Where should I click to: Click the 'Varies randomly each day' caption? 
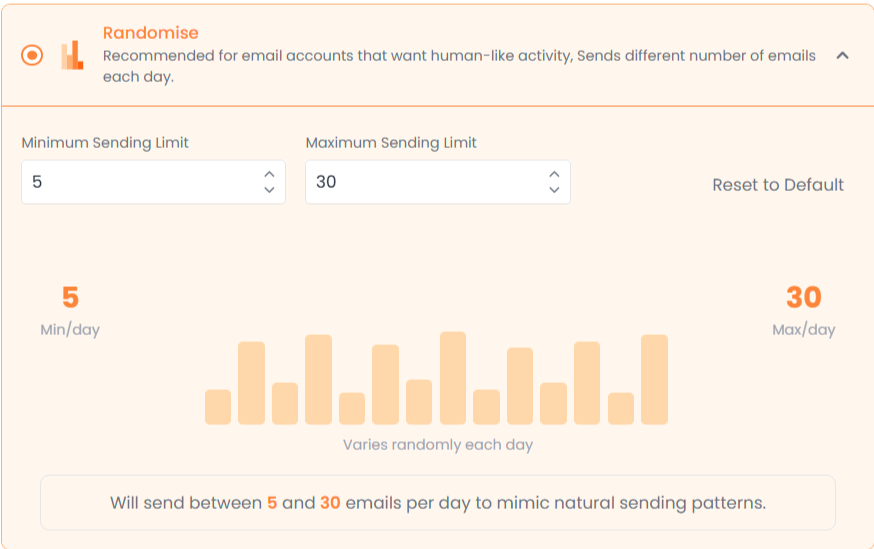click(x=437, y=444)
